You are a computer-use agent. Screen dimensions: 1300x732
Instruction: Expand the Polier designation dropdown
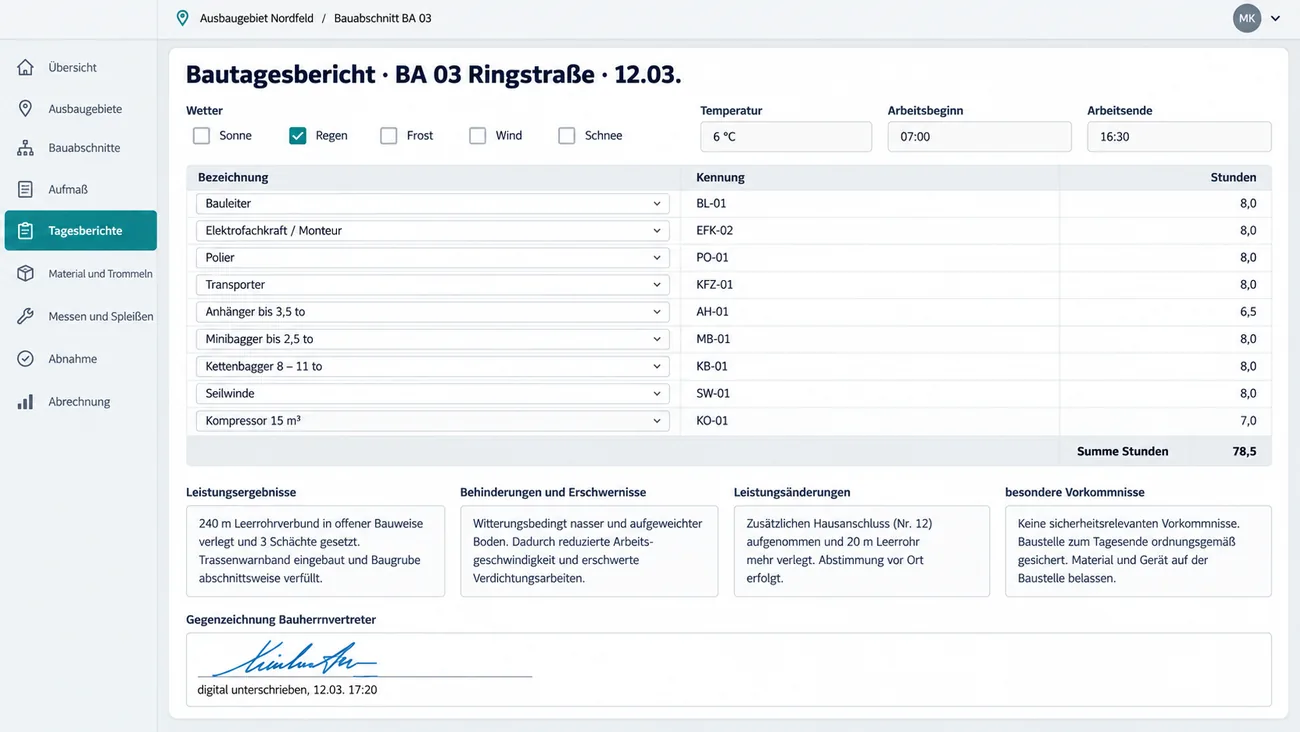433,257
